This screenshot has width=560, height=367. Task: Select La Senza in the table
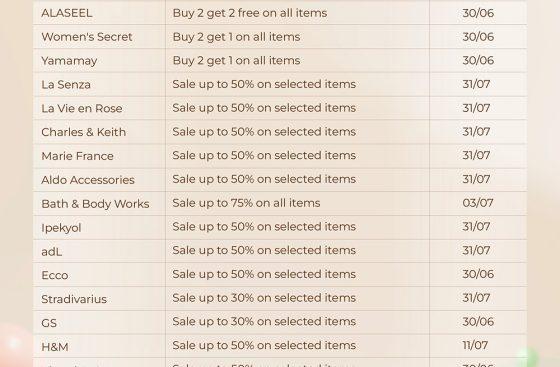66,85
